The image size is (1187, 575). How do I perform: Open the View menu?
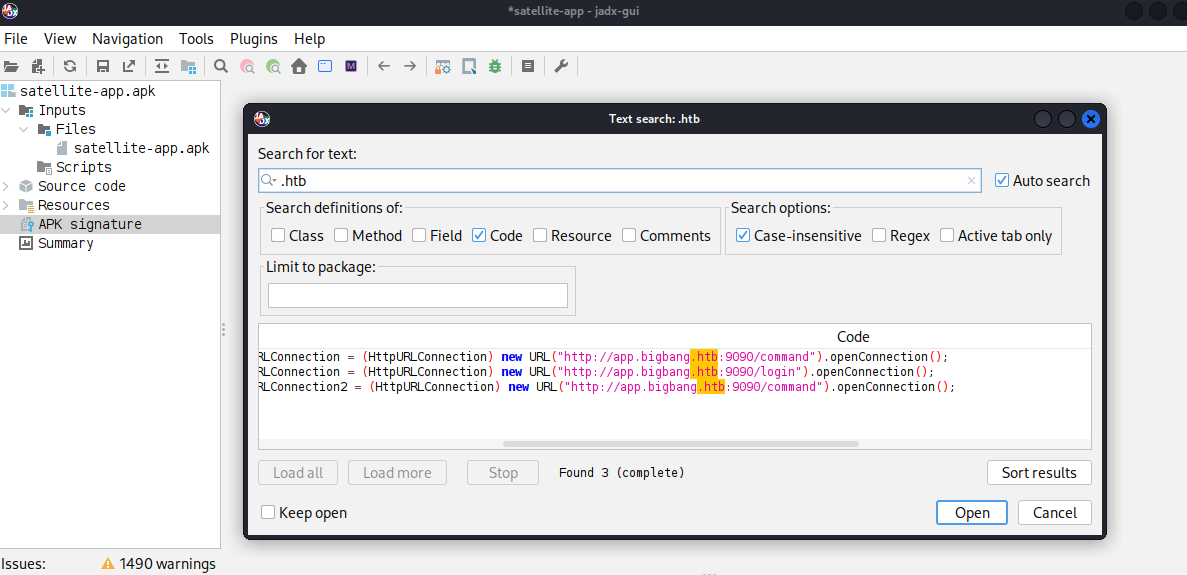[60, 39]
